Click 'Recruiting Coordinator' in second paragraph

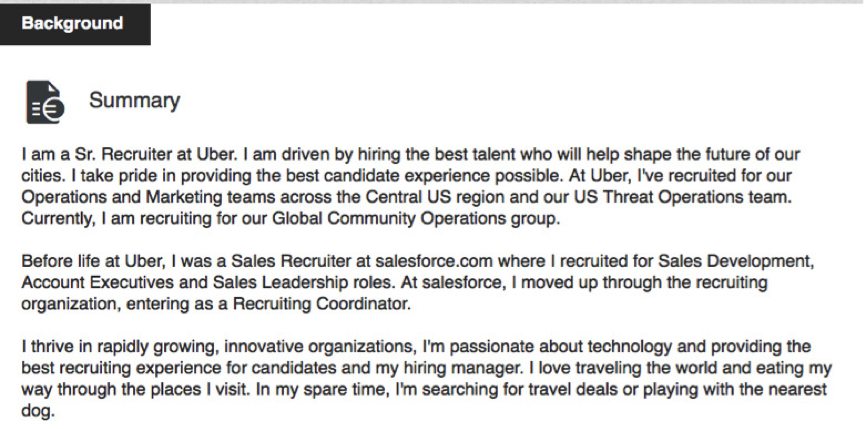(x=321, y=304)
